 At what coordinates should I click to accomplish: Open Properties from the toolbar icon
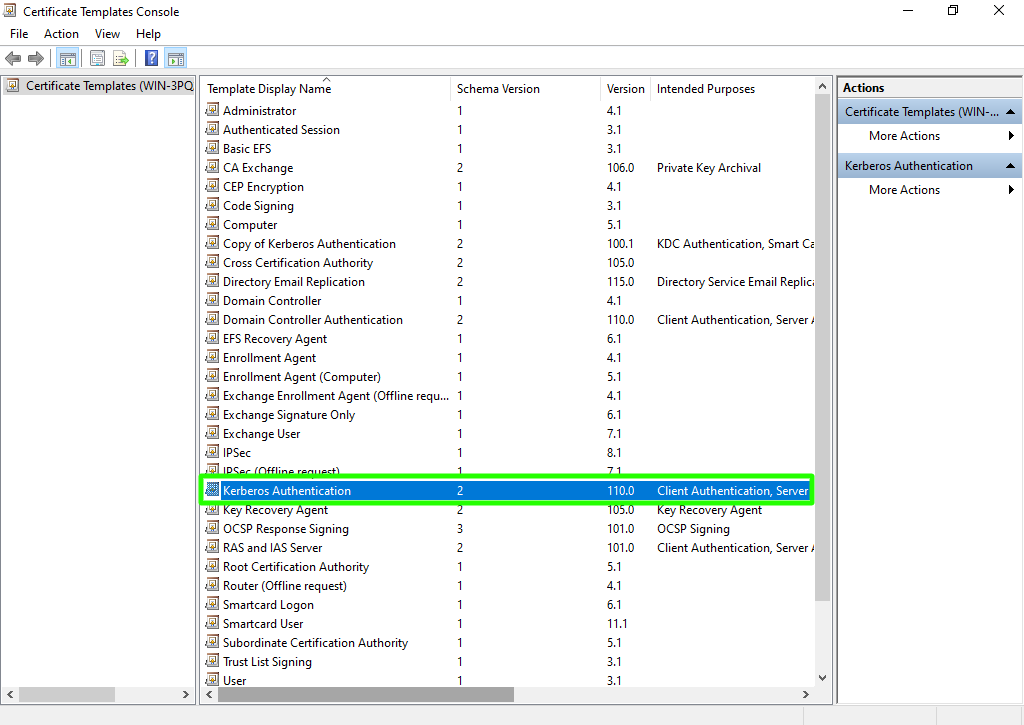[x=97, y=59]
